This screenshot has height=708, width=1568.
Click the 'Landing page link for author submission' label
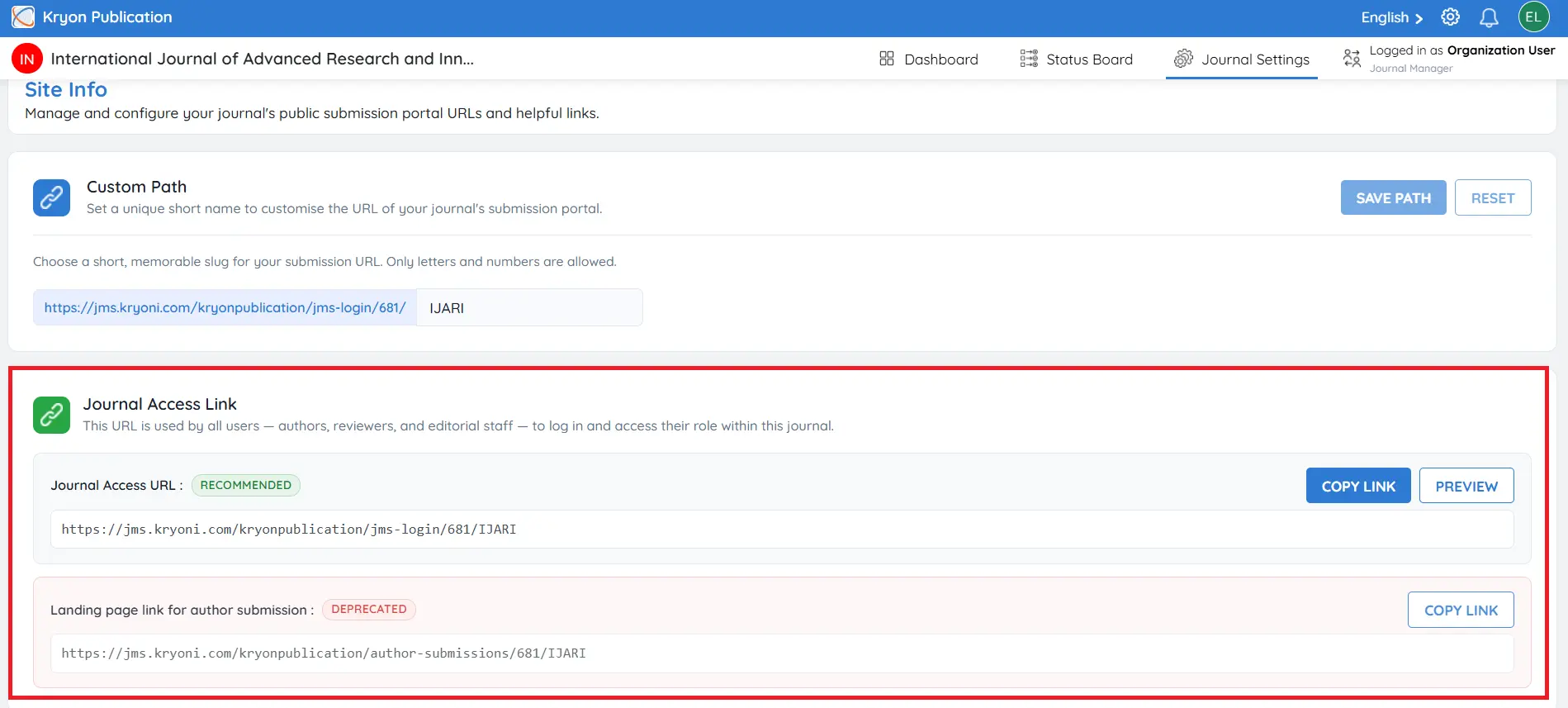[x=182, y=610]
